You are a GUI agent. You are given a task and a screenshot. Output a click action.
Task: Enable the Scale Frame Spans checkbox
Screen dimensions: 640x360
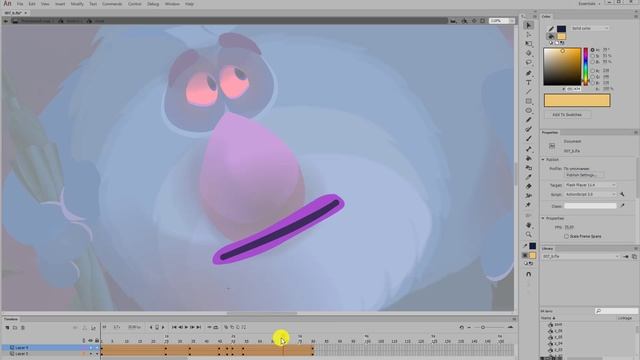click(x=566, y=236)
